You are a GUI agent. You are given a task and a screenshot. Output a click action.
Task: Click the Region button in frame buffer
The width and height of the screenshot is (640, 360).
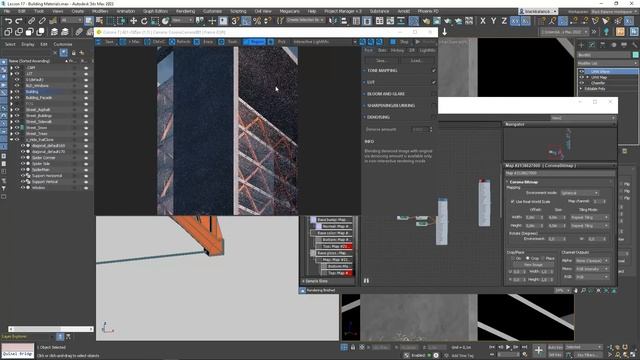(254, 42)
